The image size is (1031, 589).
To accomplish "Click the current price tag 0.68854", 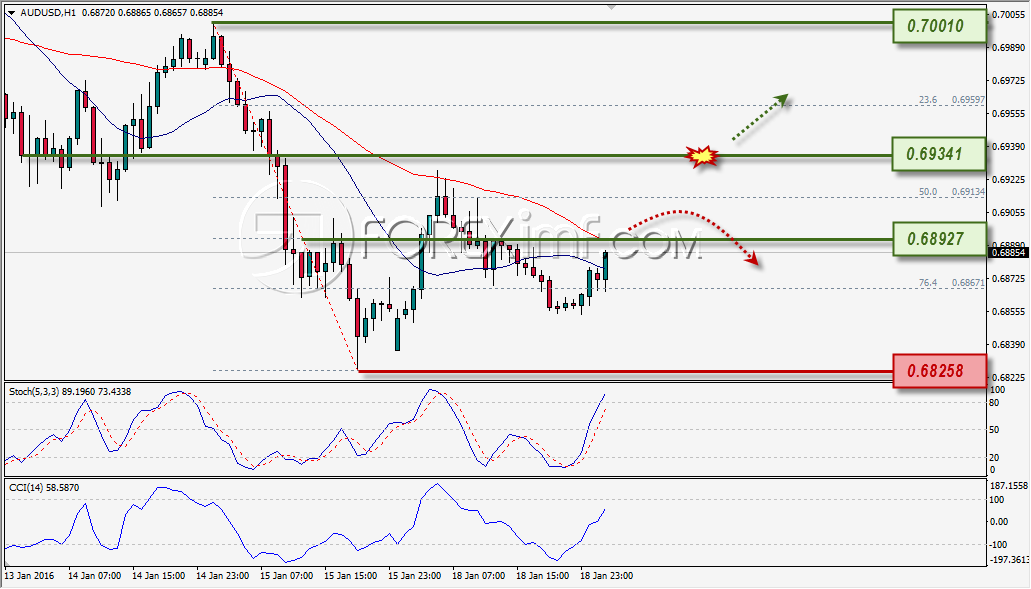I will (1009, 252).
